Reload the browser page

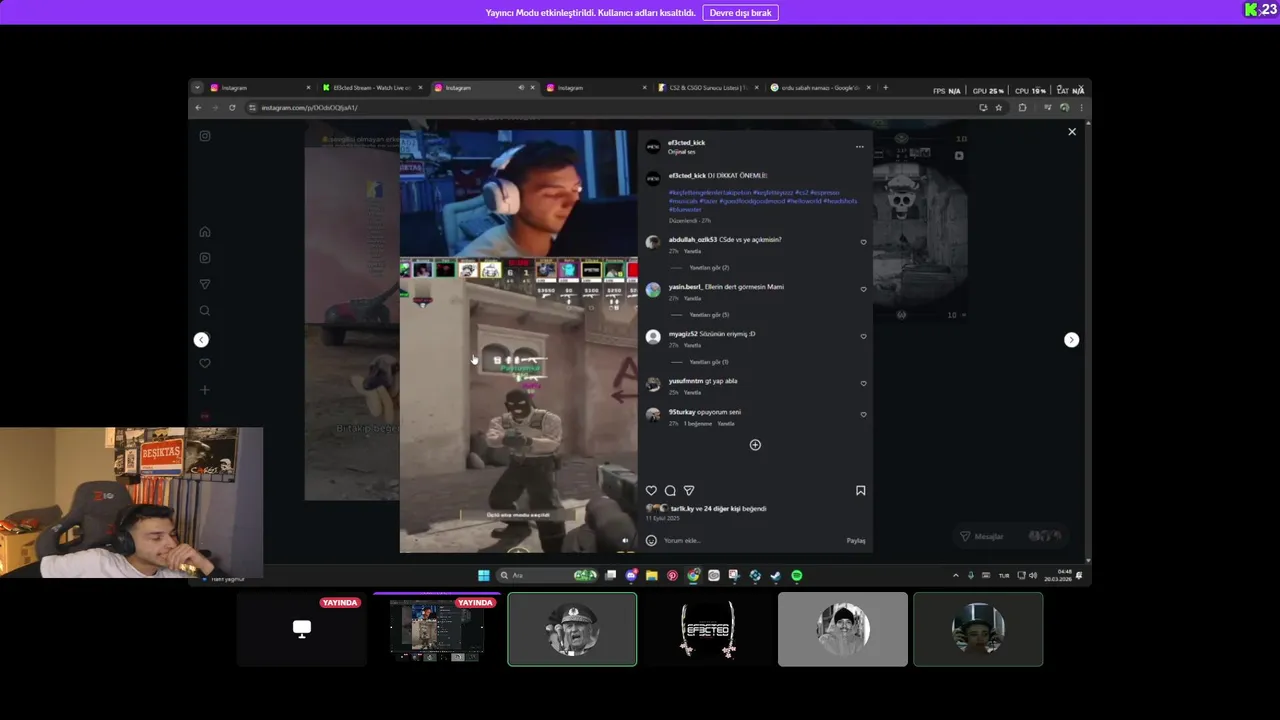click(x=232, y=108)
